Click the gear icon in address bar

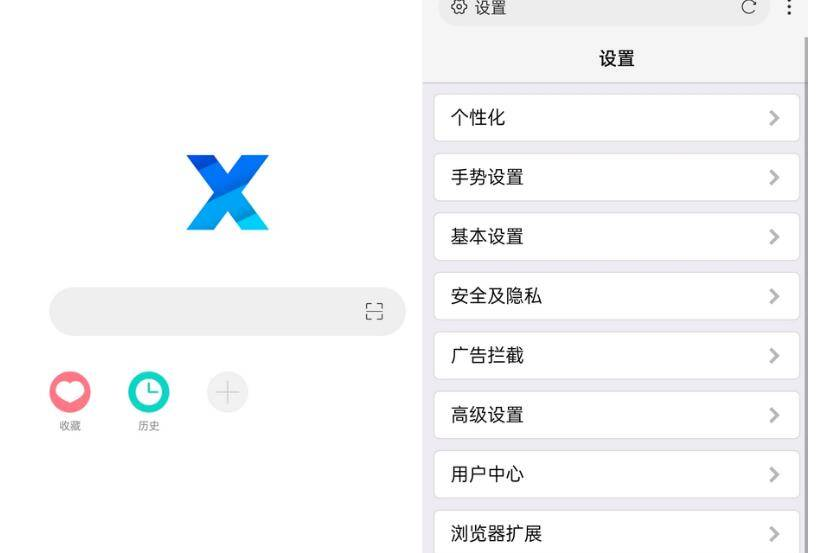click(x=459, y=8)
